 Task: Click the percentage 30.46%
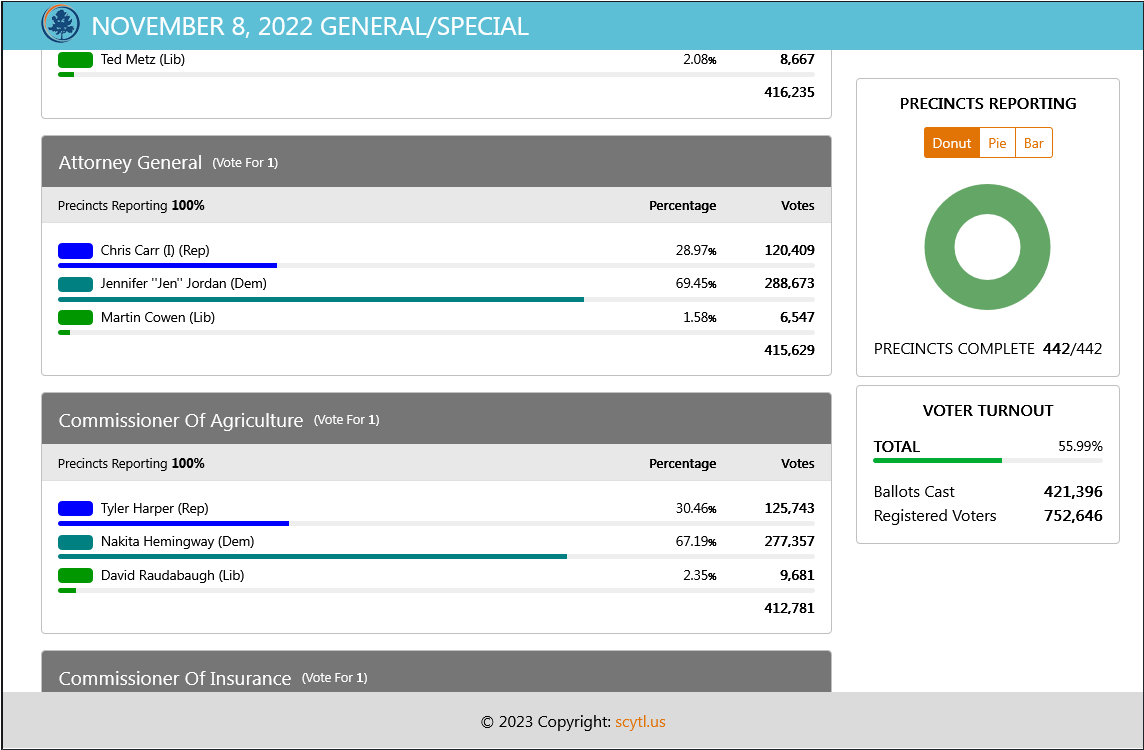696,509
